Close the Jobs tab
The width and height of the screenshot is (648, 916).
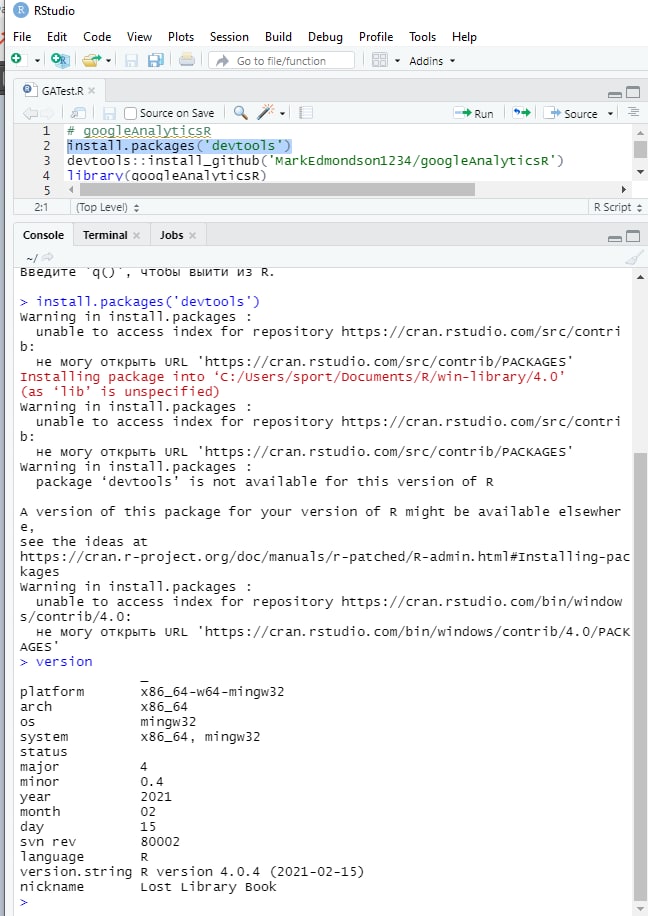point(192,235)
